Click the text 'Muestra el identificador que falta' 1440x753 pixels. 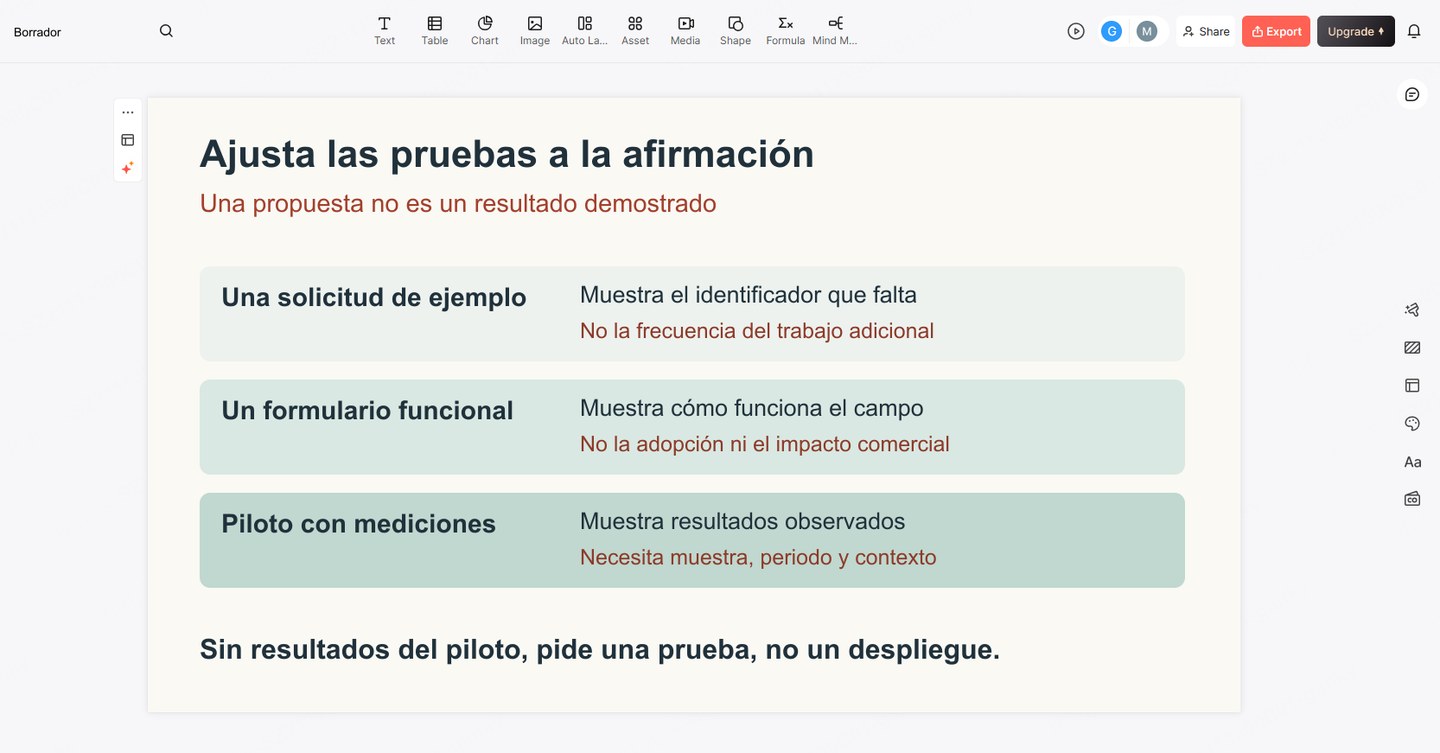[x=748, y=295]
